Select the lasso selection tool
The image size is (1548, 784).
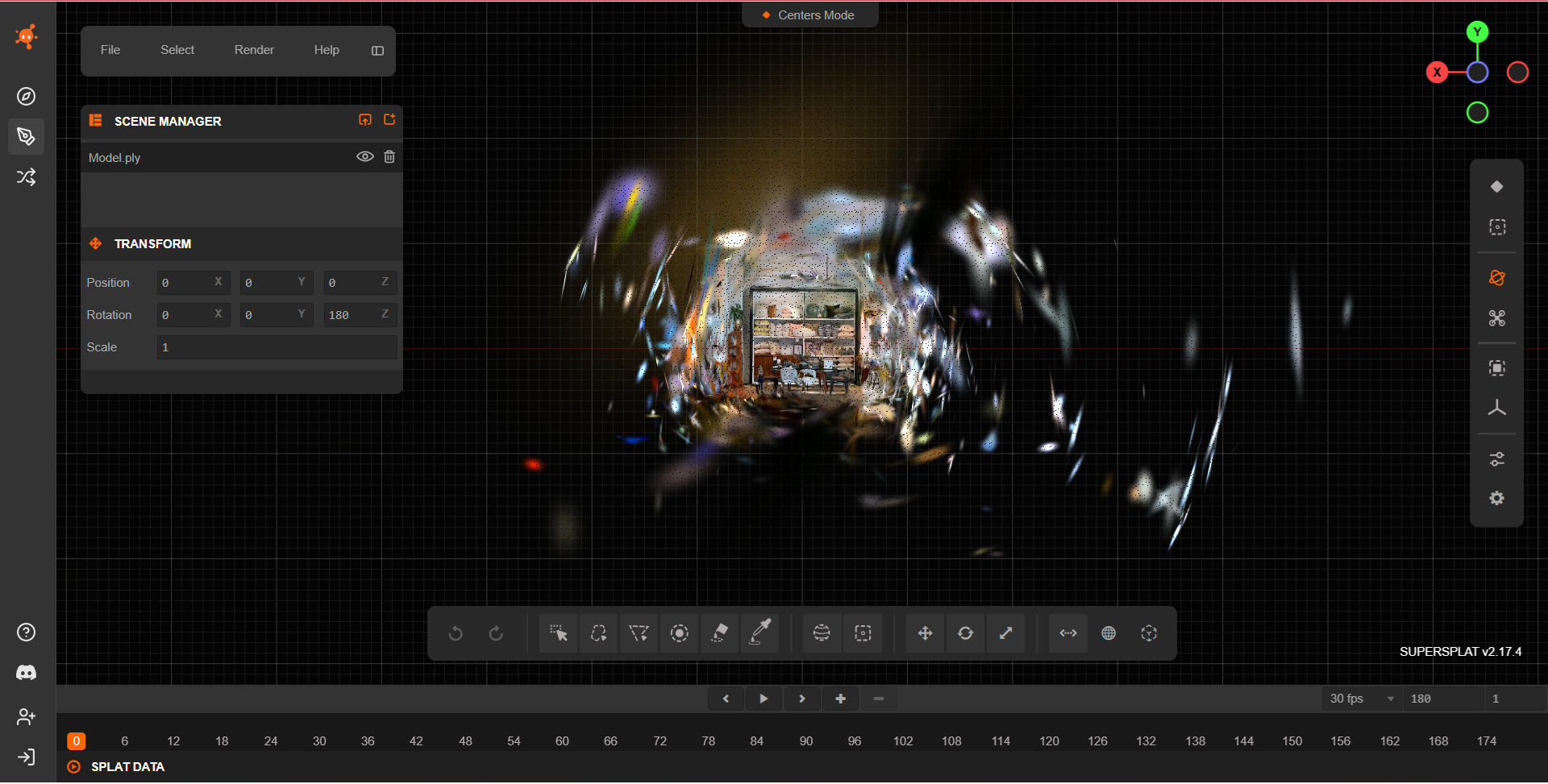point(598,634)
